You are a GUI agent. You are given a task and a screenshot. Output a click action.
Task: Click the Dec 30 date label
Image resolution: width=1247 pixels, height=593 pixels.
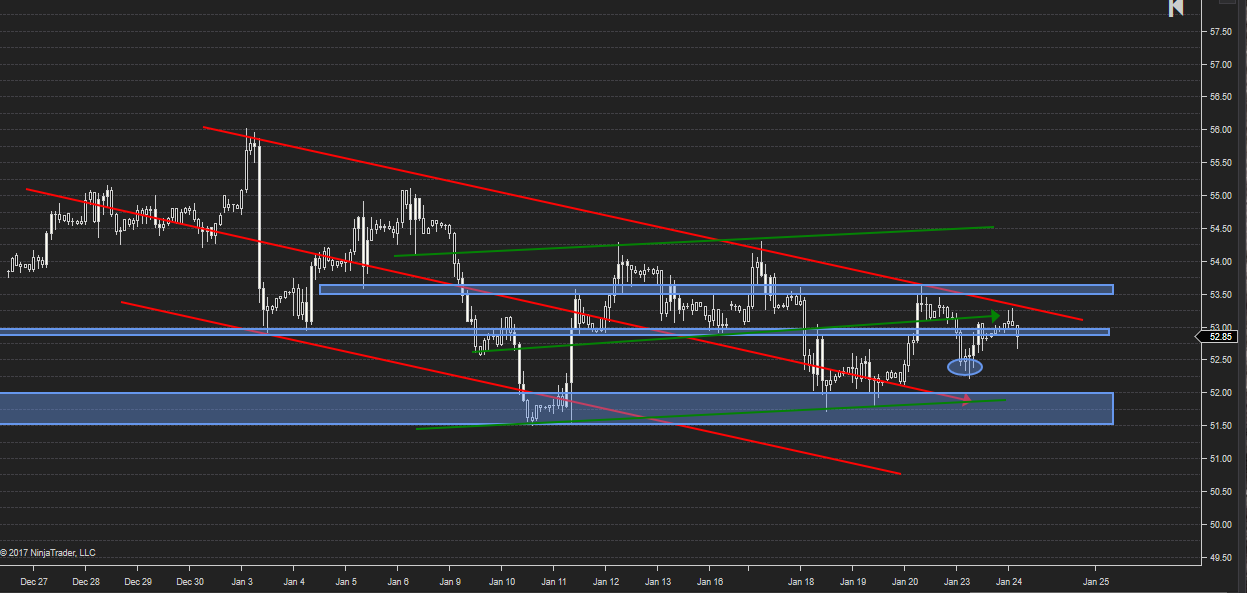coord(190,581)
